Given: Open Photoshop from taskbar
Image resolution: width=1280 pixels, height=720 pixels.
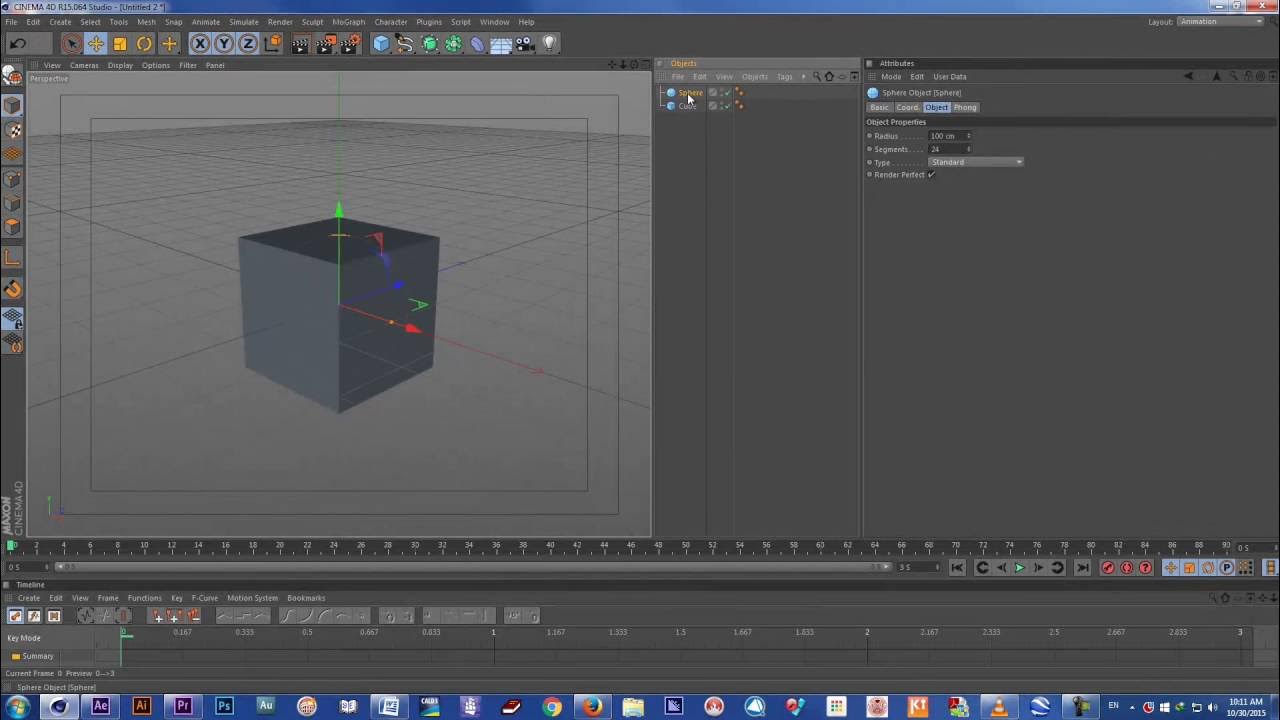Looking at the screenshot, I should [224, 706].
